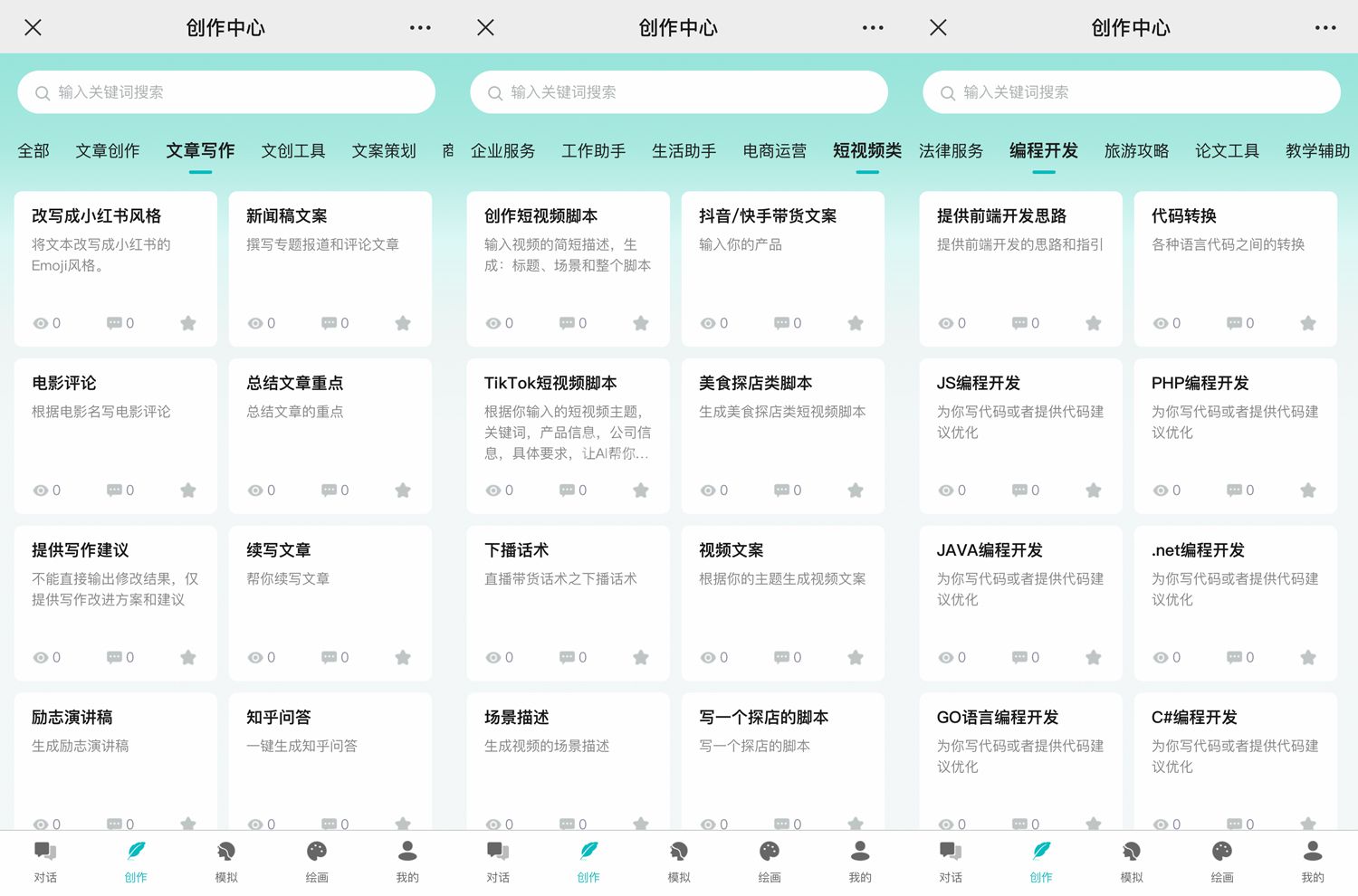
Task: Click comment icon on JS编程开发 card
Action: [1019, 491]
